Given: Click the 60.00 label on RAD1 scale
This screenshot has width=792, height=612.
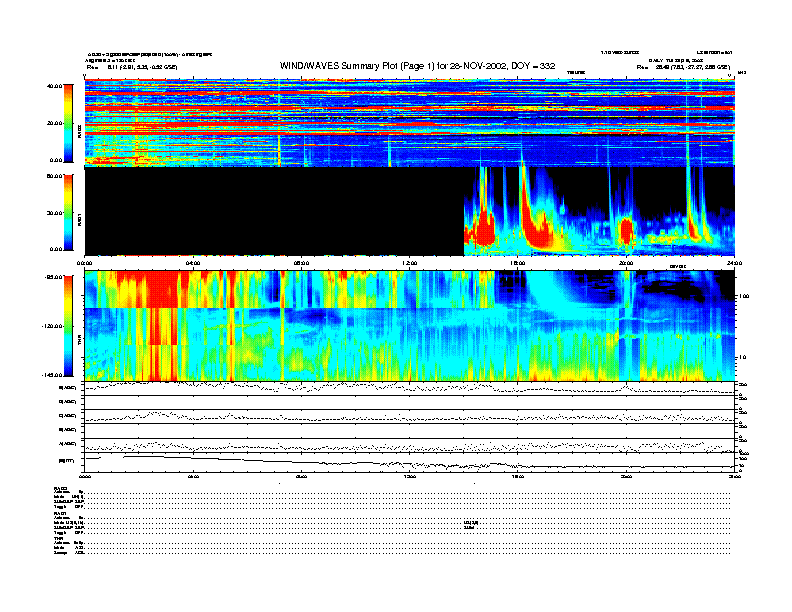Looking at the screenshot, I should click(x=55, y=176).
